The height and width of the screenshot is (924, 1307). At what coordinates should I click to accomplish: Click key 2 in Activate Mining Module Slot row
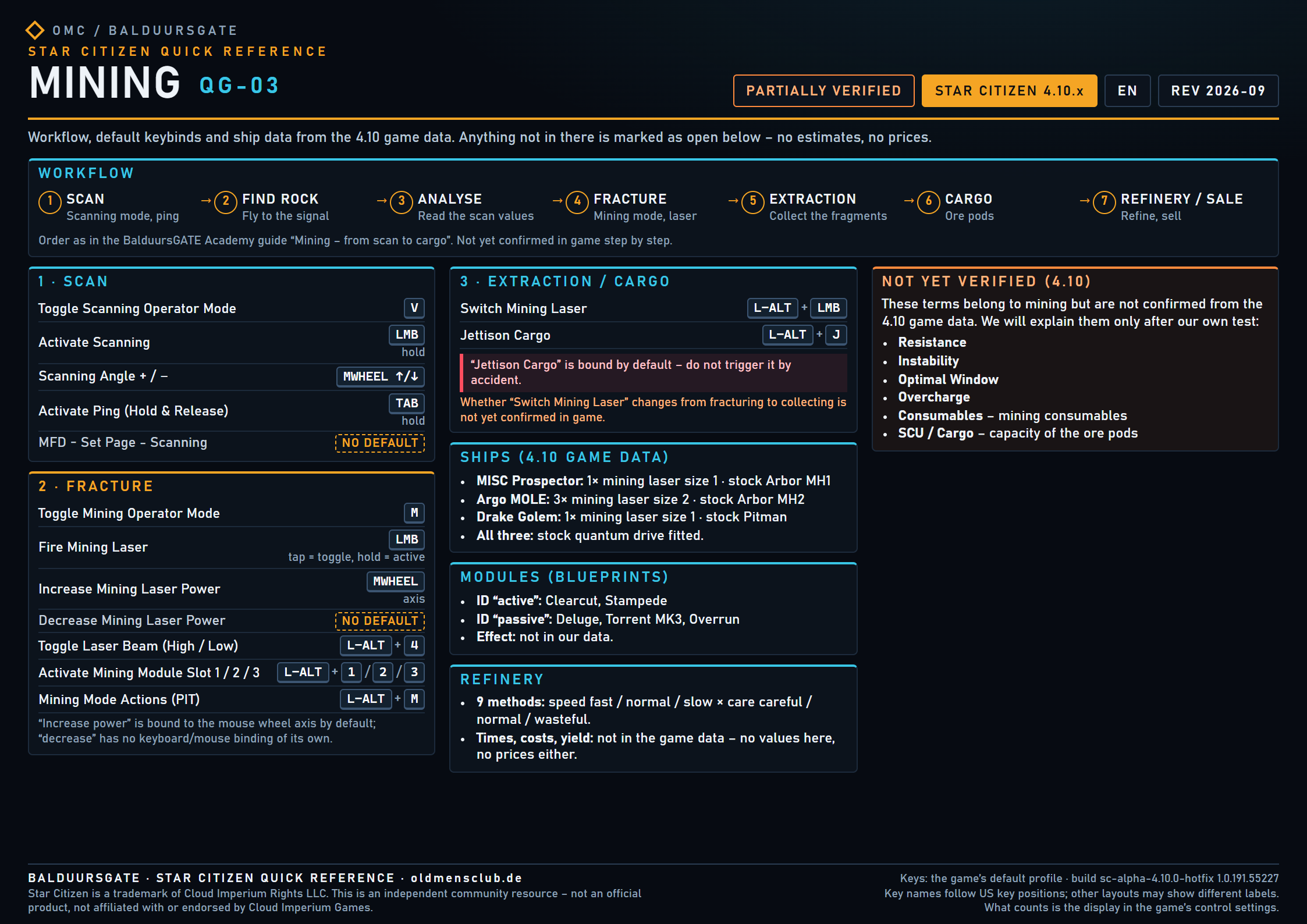coord(383,672)
